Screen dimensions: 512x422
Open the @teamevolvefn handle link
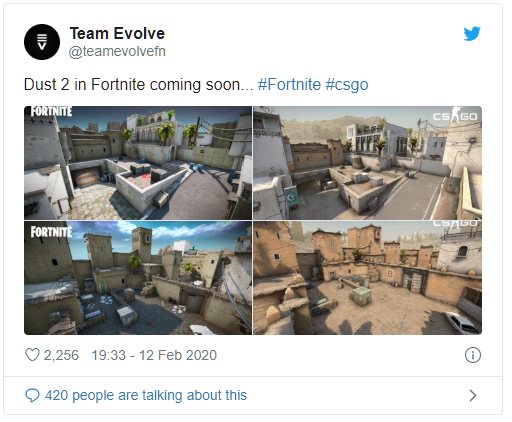[x=117, y=52]
